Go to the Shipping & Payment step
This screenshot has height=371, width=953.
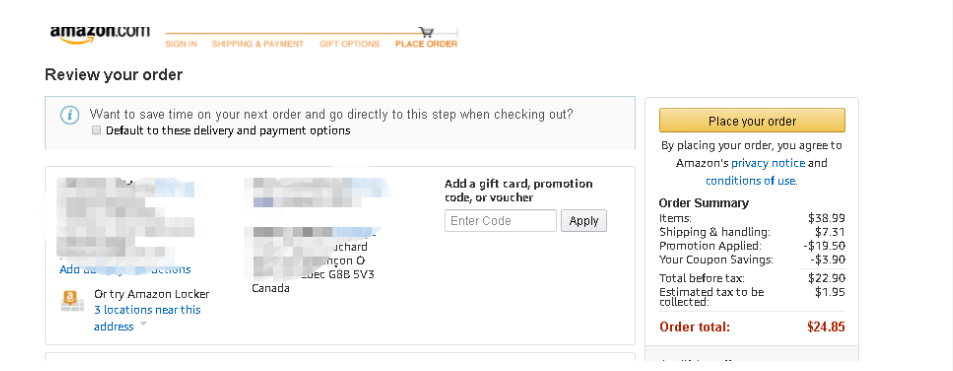coord(258,44)
